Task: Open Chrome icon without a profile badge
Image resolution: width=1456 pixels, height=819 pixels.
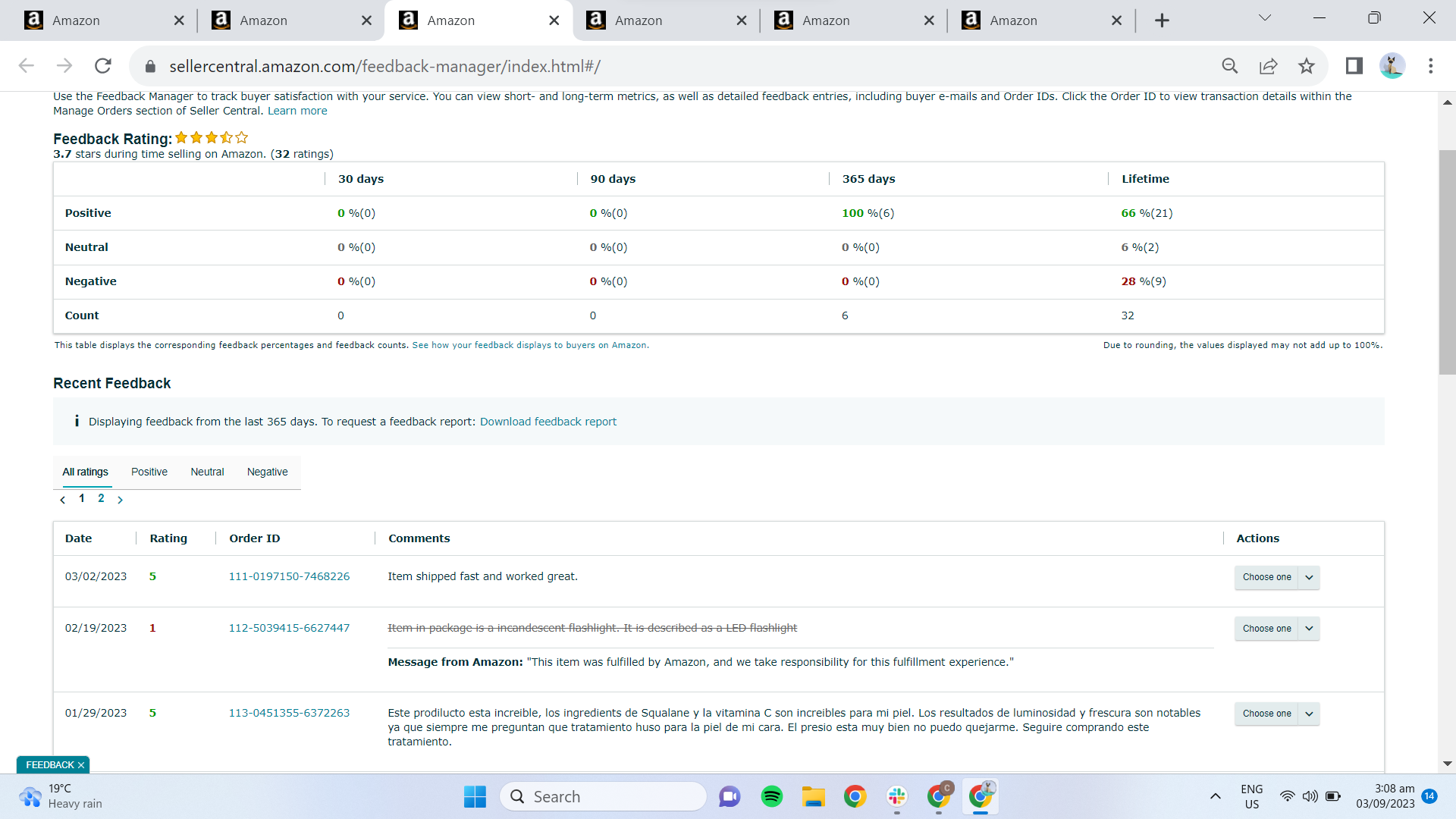Action: (855, 796)
